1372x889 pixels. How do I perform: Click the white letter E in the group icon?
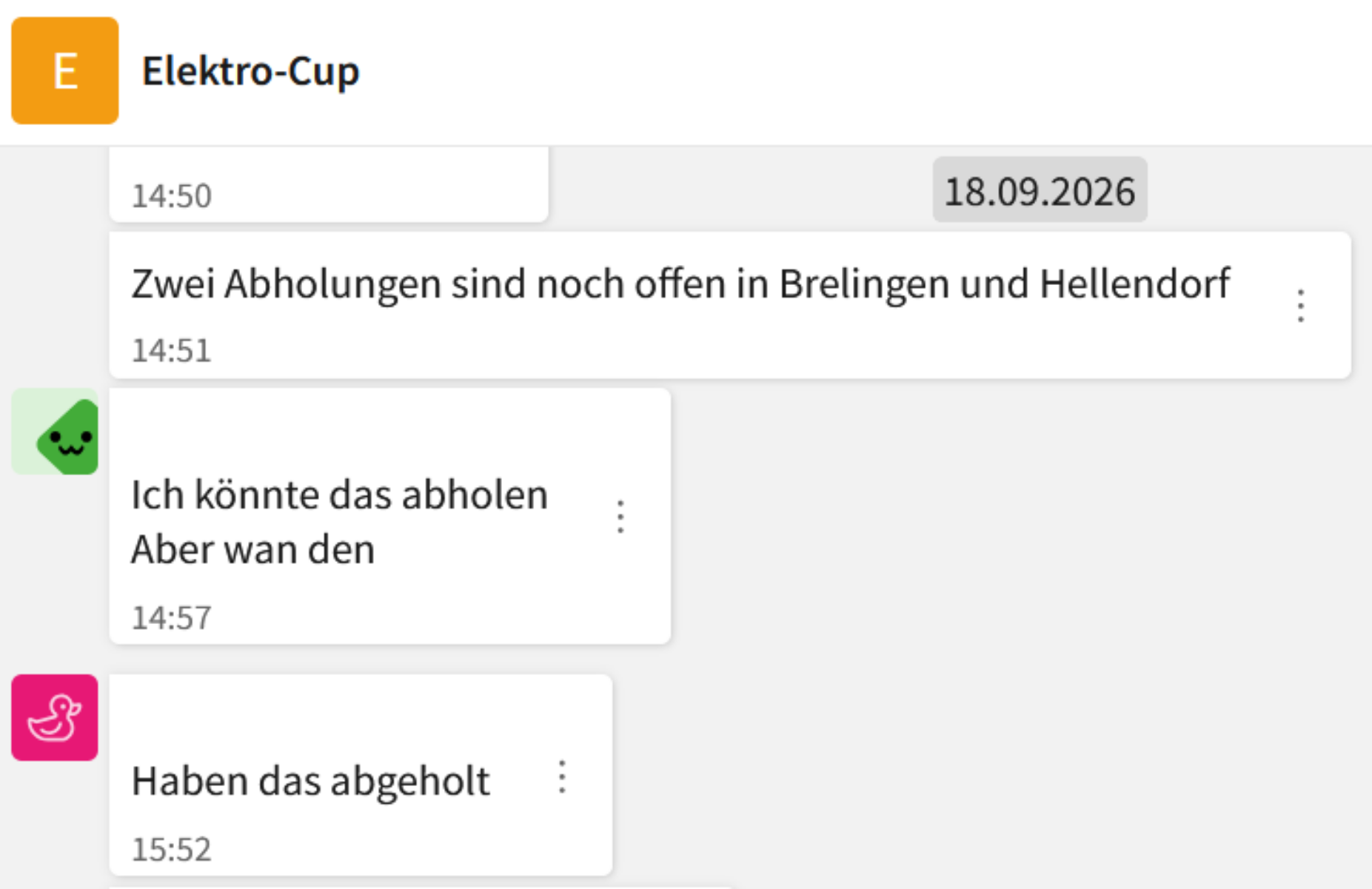[x=65, y=72]
